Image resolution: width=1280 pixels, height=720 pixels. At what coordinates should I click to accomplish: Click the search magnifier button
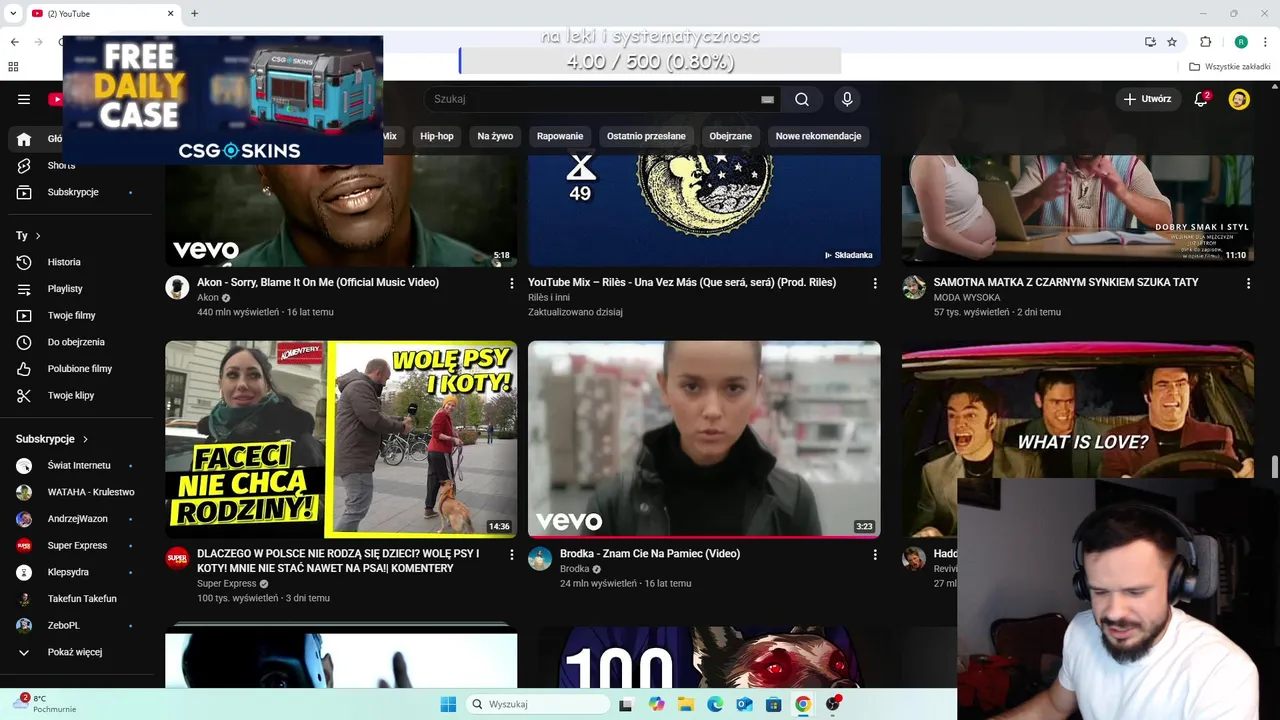(x=802, y=99)
